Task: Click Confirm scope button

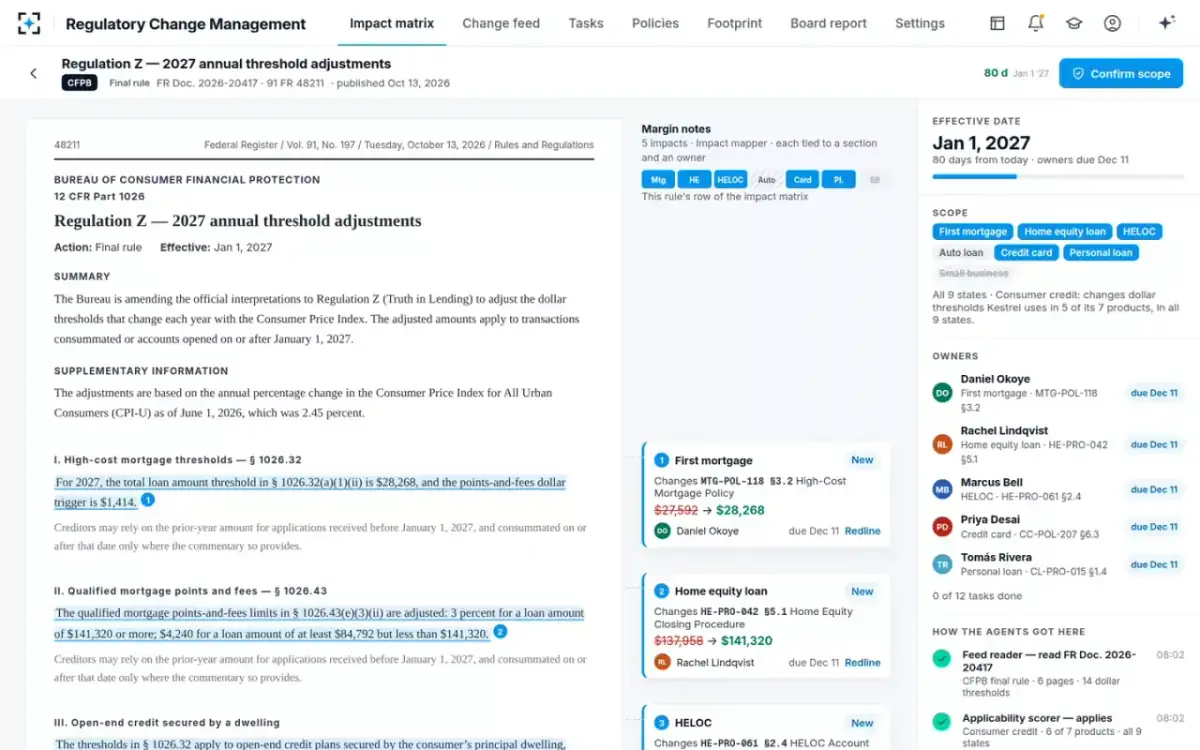Action: 1121,73
